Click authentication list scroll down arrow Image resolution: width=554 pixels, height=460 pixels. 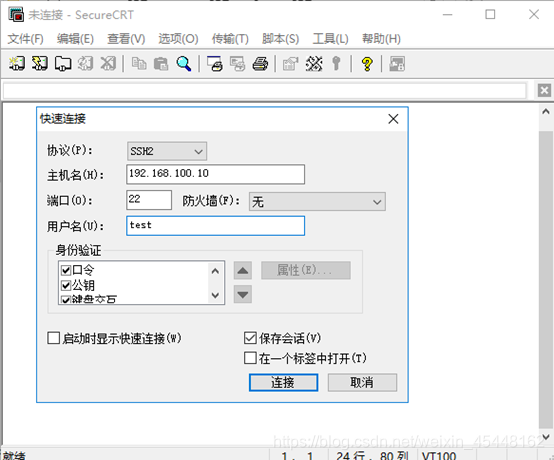click(x=215, y=295)
